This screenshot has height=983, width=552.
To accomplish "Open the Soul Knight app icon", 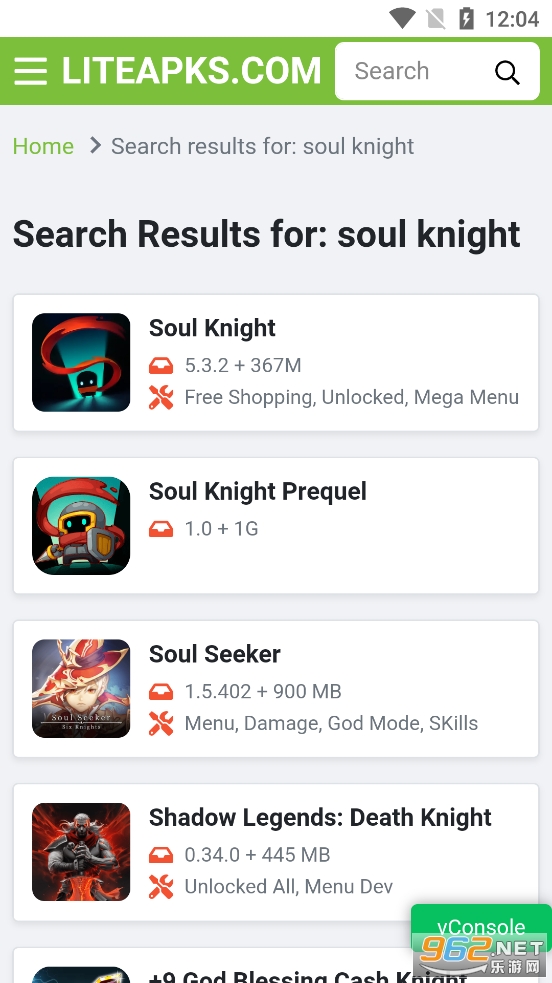I will coord(81,362).
